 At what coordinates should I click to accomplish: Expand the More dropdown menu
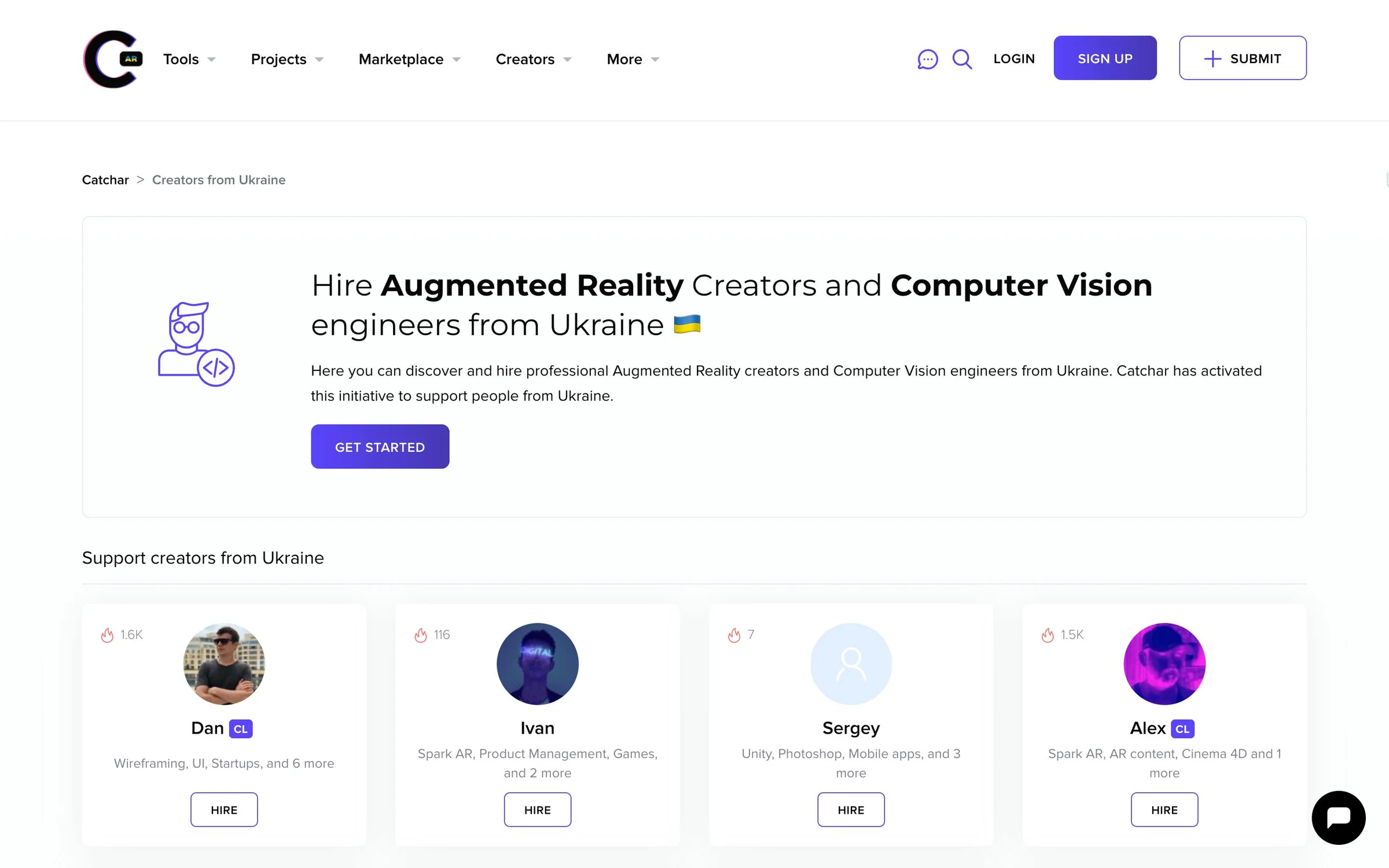[x=633, y=59]
